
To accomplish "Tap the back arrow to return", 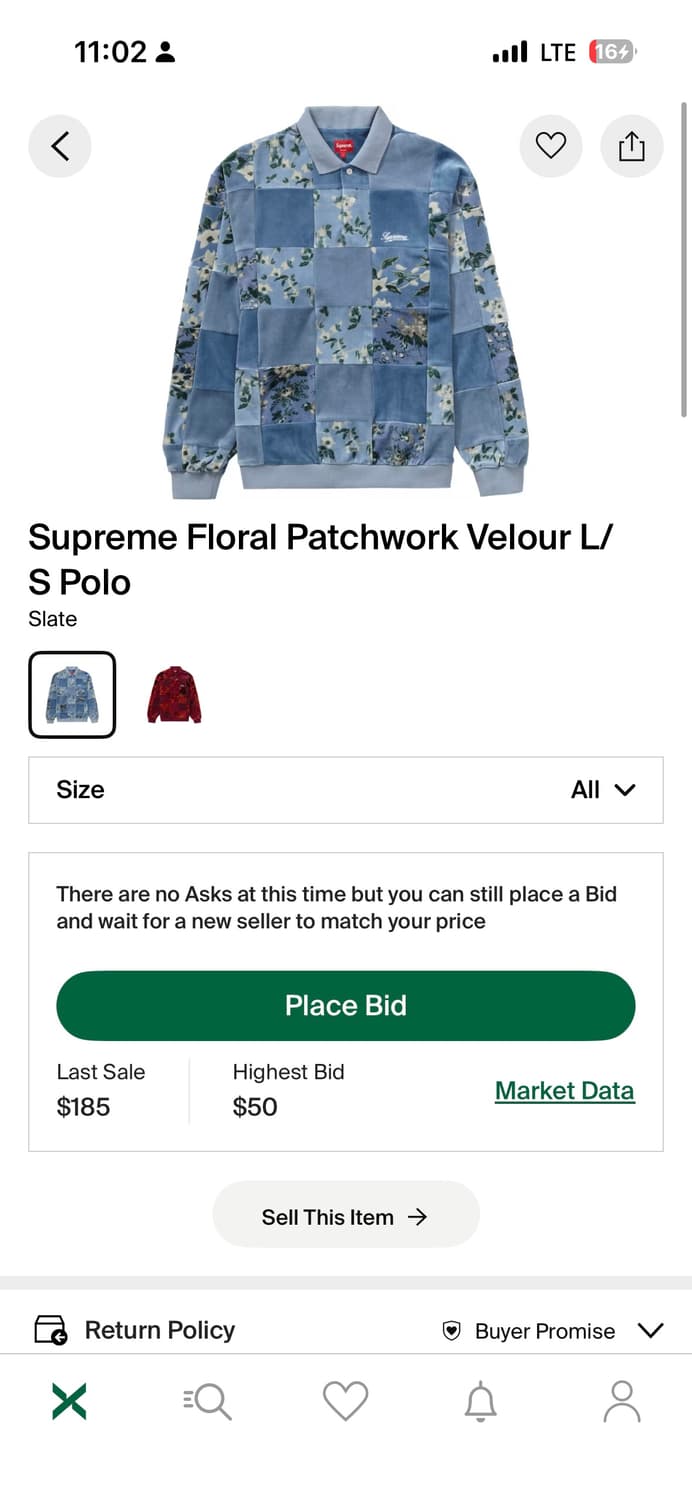I will point(59,145).
